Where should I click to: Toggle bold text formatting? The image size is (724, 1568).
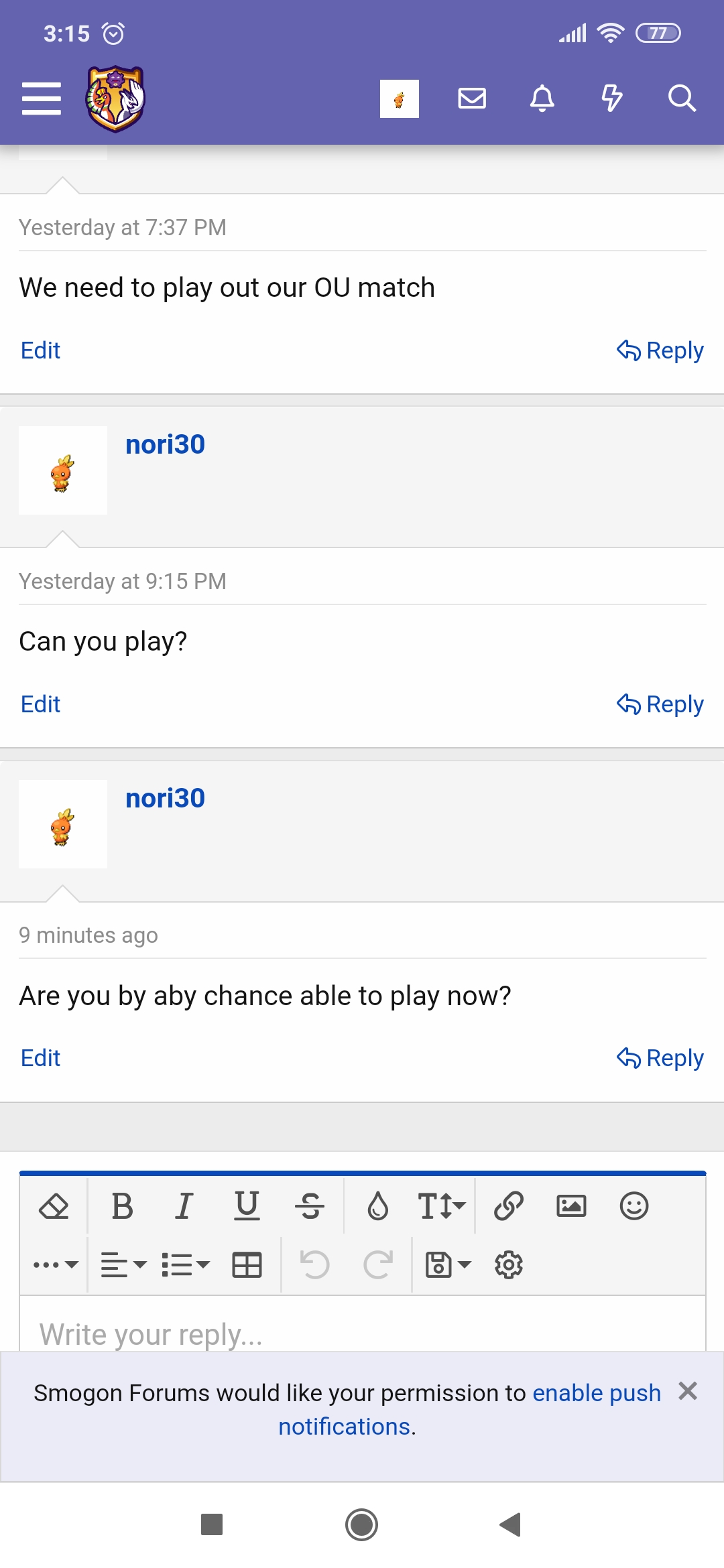point(122,1207)
